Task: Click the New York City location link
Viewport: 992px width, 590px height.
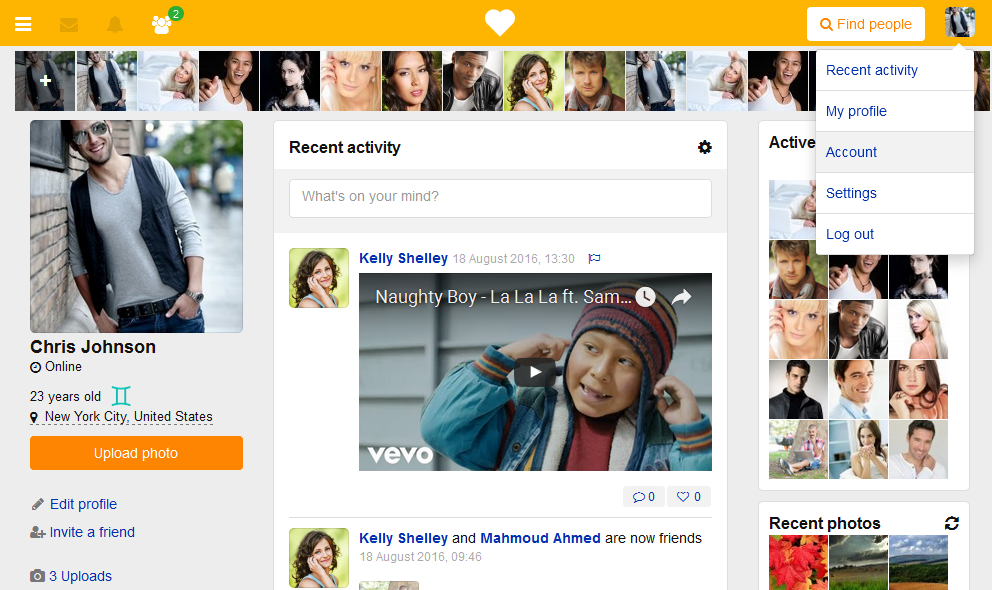Action: point(128,417)
